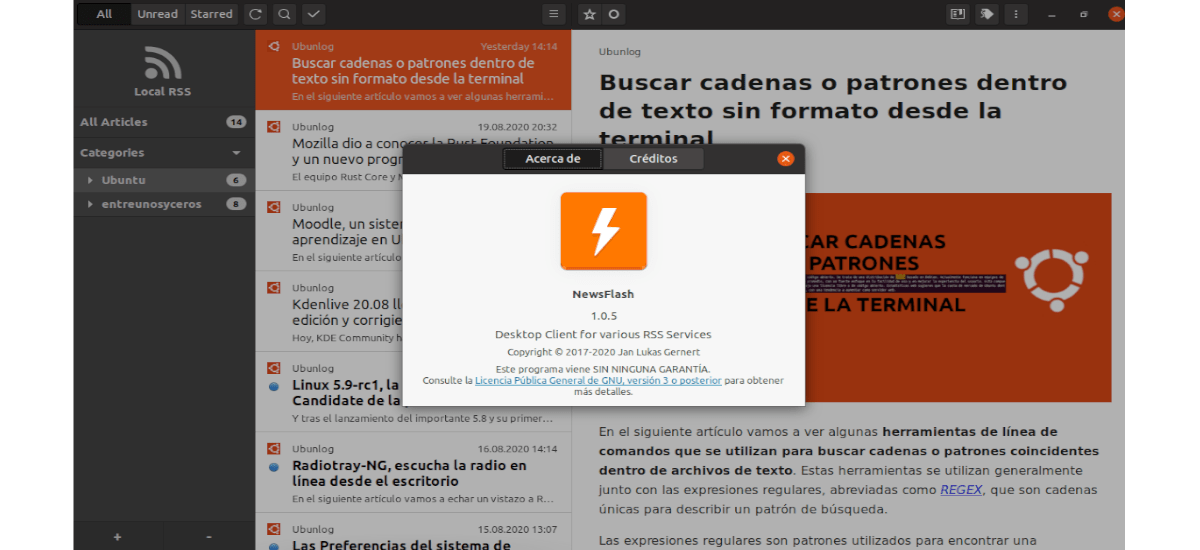Open the scraped content reader icon
Screen dimensions: 1200x550
[958, 14]
